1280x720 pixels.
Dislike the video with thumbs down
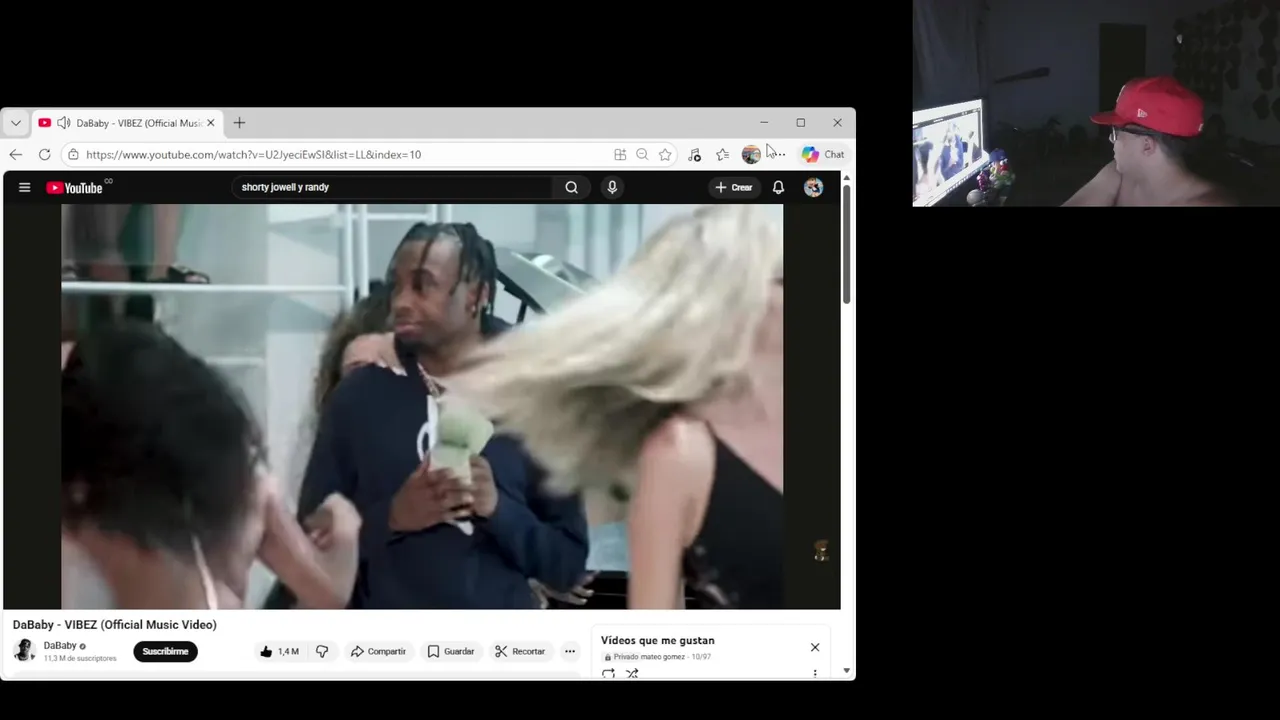(322, 651)
